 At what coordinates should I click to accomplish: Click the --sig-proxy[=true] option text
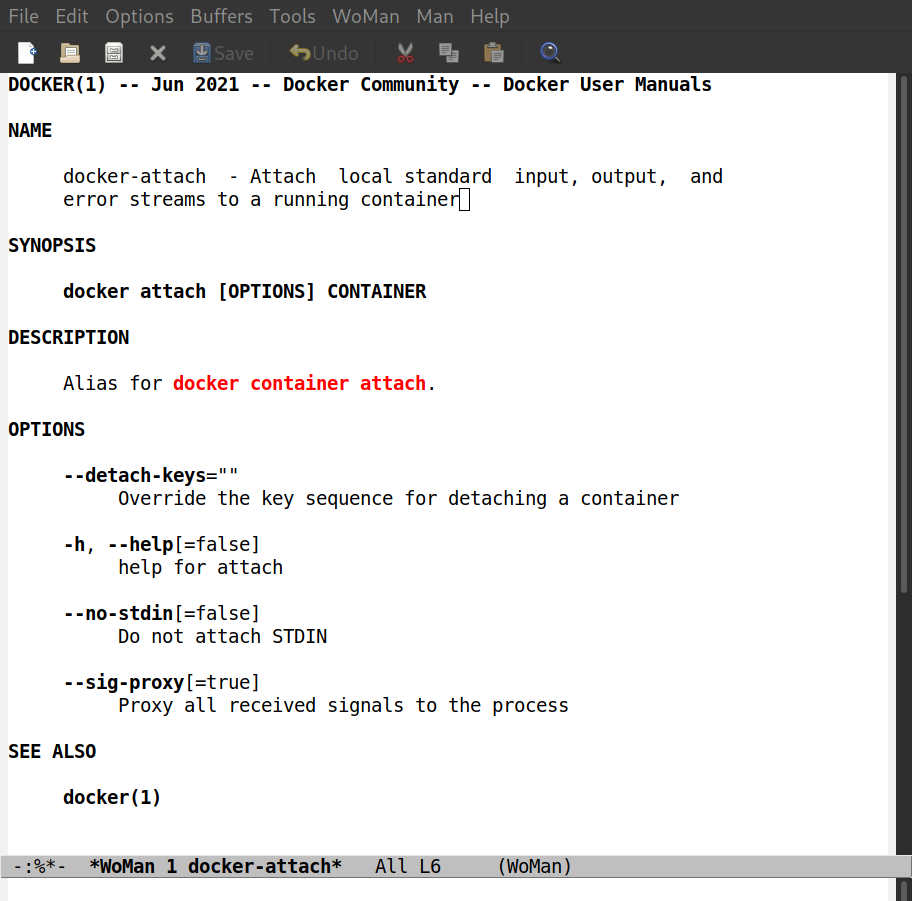161,682
